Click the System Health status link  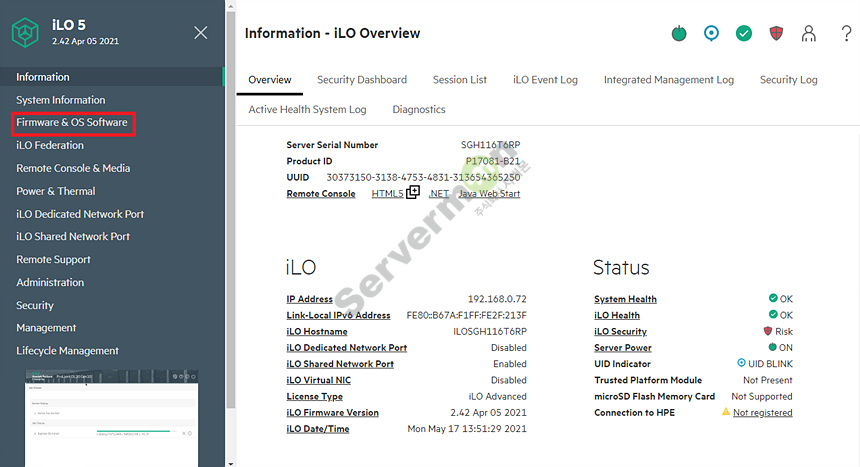click(625, 299)
